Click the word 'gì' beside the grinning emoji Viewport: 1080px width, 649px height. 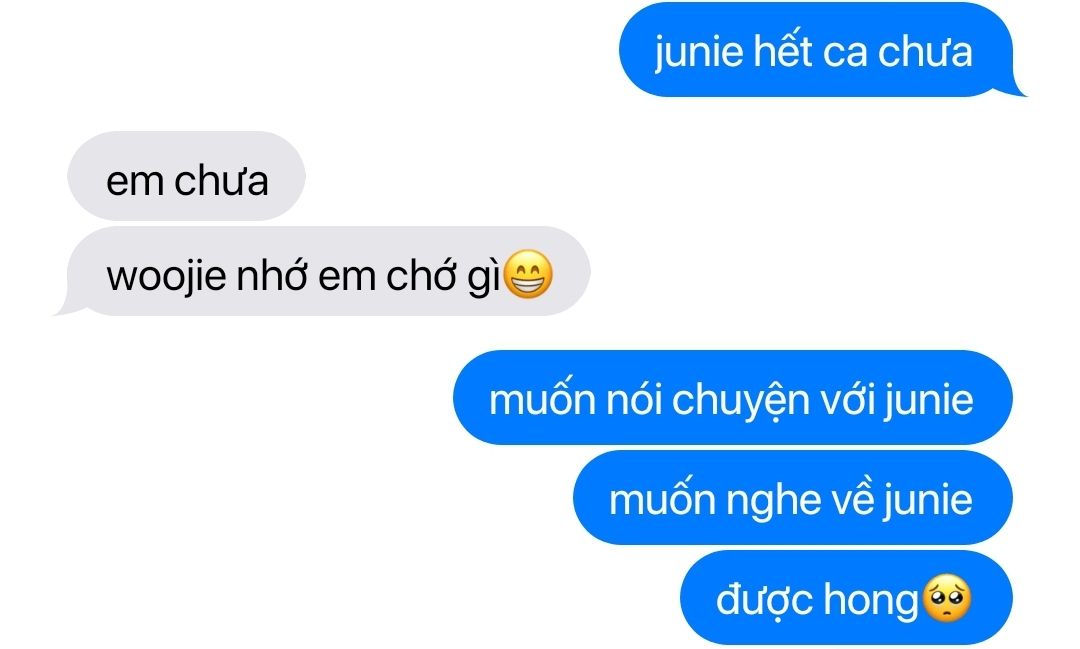click(x=483, y=277)
